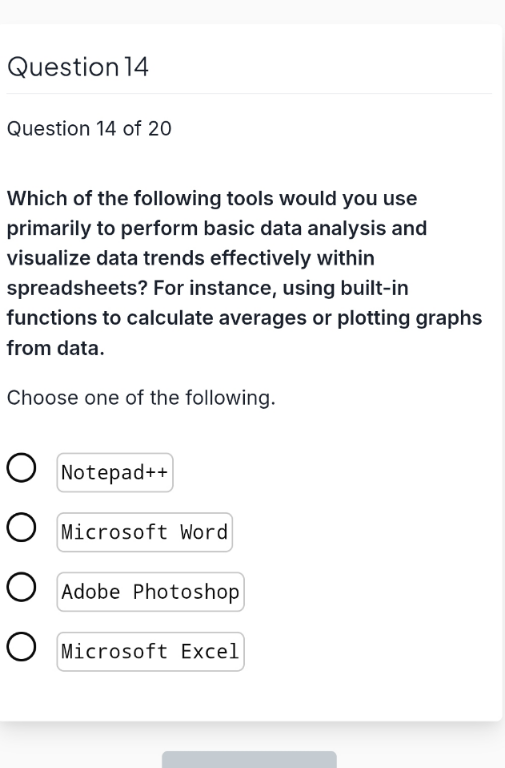Click the Question 14 heading
Image resolution: width=505 pixels, height=768 pixels.
[x=77, y=67]
